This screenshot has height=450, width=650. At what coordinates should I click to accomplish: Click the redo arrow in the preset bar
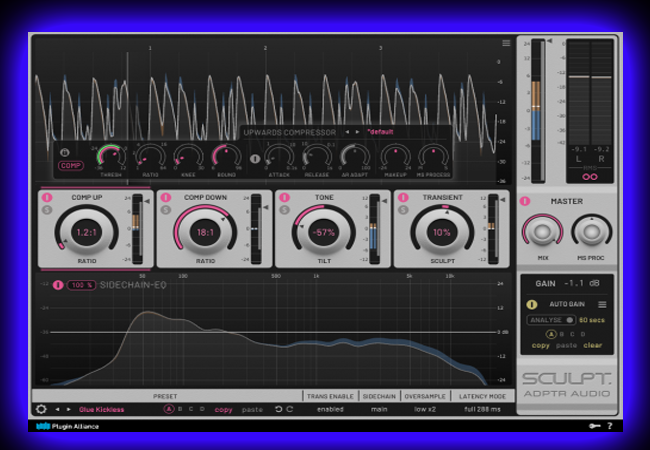(290, 409)
